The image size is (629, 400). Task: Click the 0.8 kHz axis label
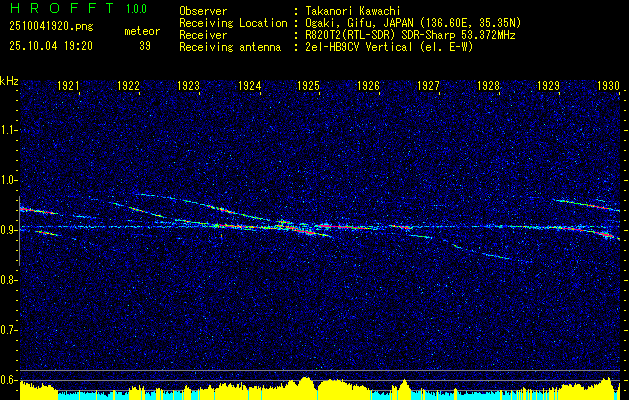tap(8, 280)
